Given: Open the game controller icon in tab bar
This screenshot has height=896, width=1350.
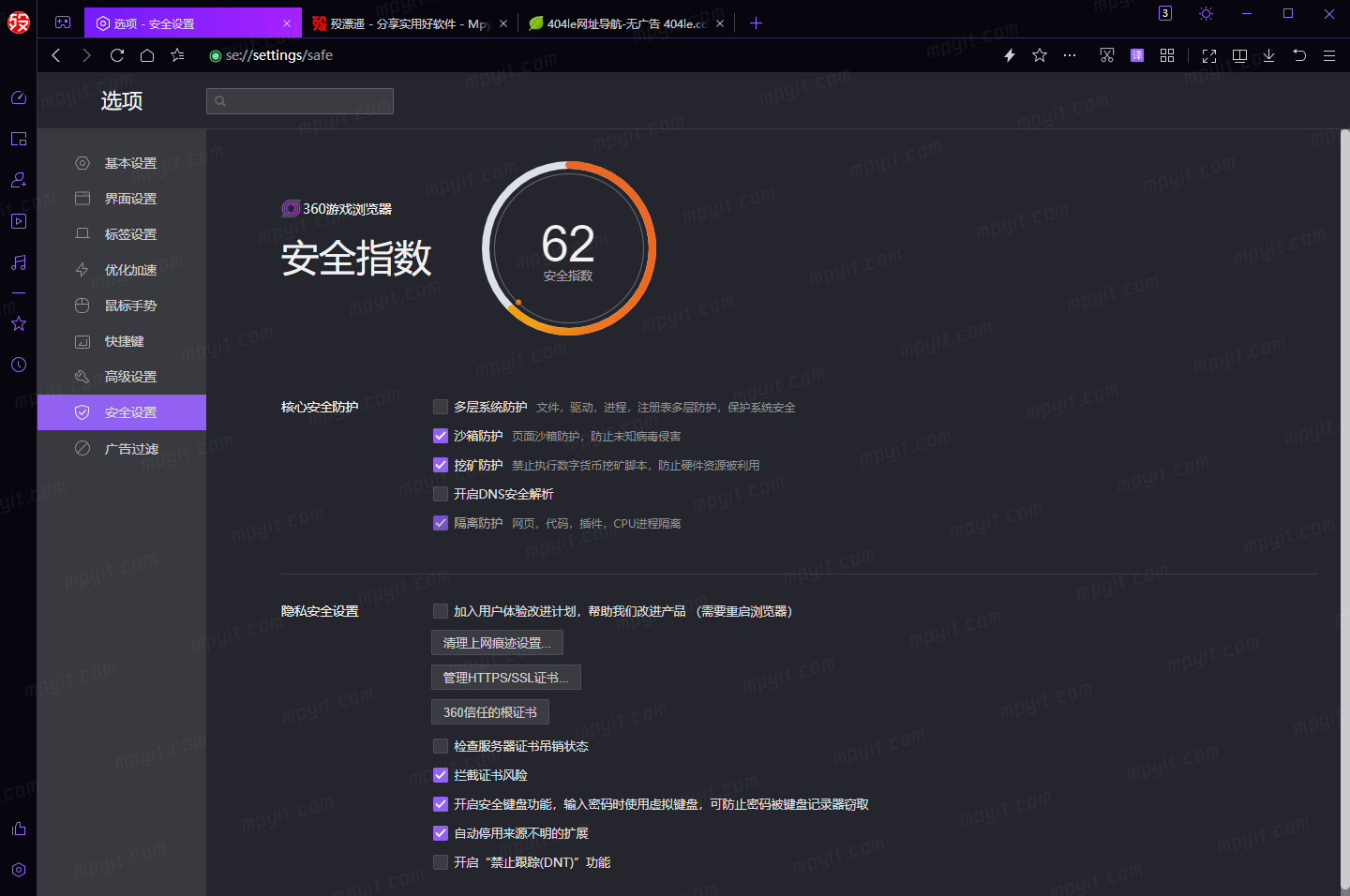Looking at the screenshot, I should point(63,22).
